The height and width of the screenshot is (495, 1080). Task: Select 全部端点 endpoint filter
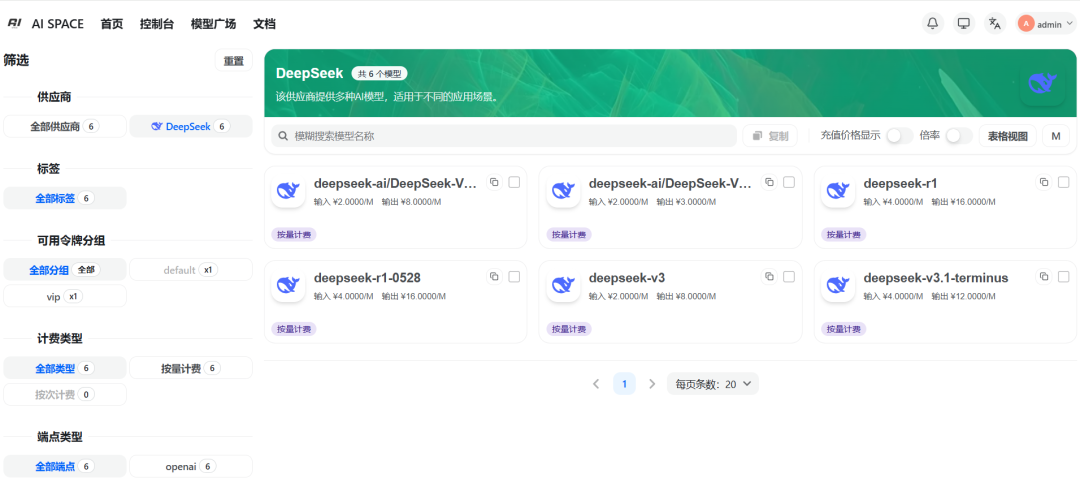point(65,466)
